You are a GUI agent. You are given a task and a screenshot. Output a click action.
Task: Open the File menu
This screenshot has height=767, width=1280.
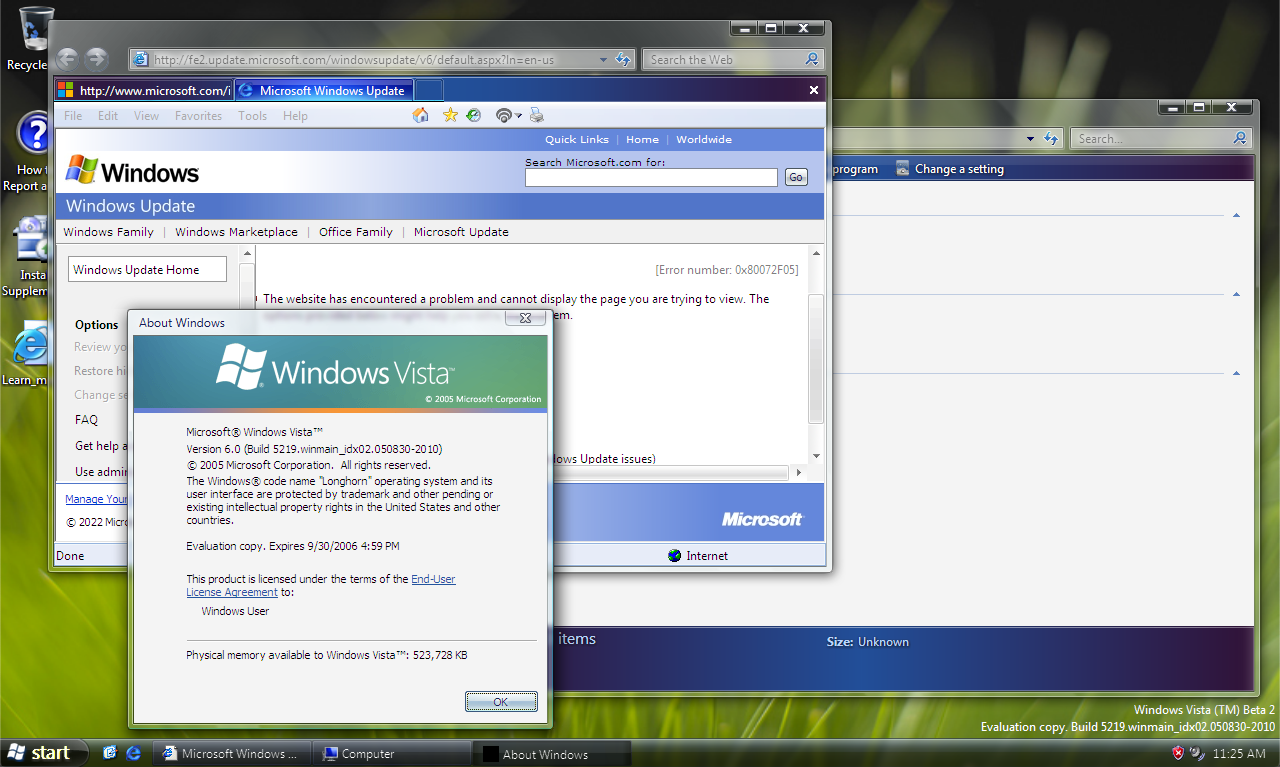click(x=73, y=116)
